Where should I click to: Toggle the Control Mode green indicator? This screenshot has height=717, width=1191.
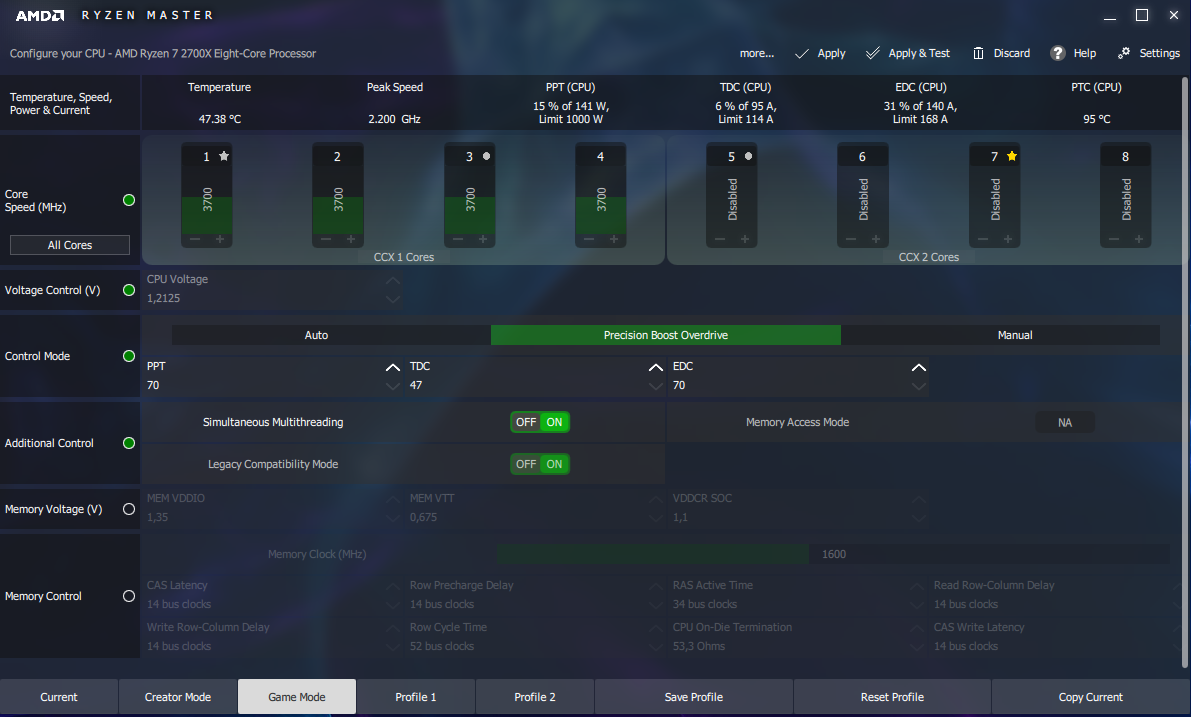point(129,356)
